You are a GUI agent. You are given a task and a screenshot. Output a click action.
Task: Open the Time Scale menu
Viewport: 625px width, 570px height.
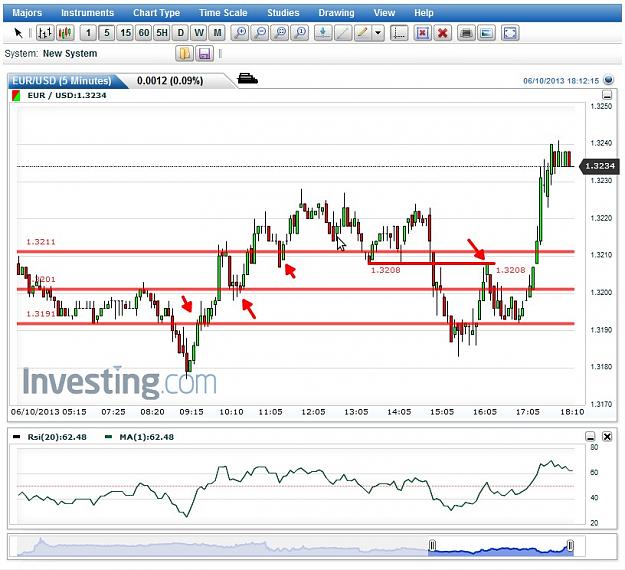[x=223, y=13]
